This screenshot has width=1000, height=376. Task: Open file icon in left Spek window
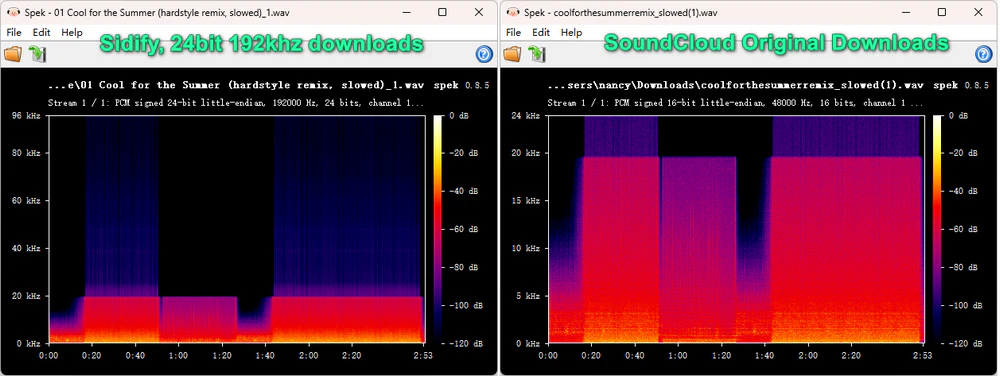[x=13, y=54]
